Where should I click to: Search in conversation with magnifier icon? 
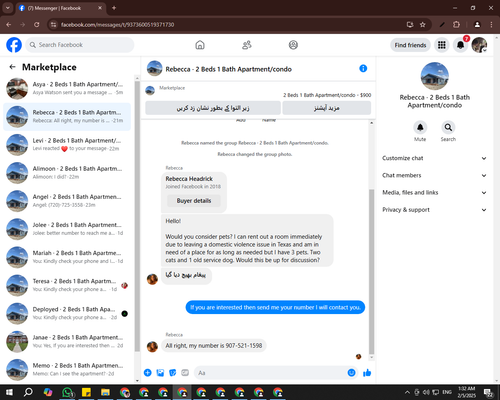pos(448,127)
